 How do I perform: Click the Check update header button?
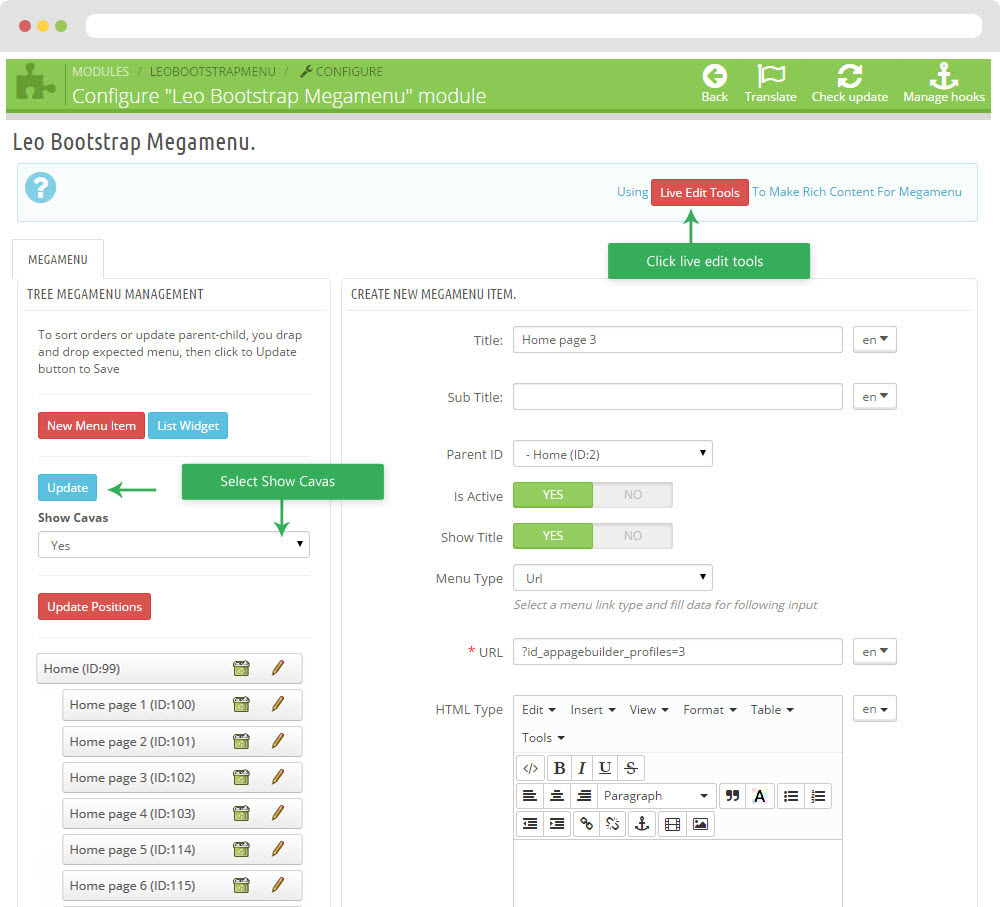coord(849,84)
